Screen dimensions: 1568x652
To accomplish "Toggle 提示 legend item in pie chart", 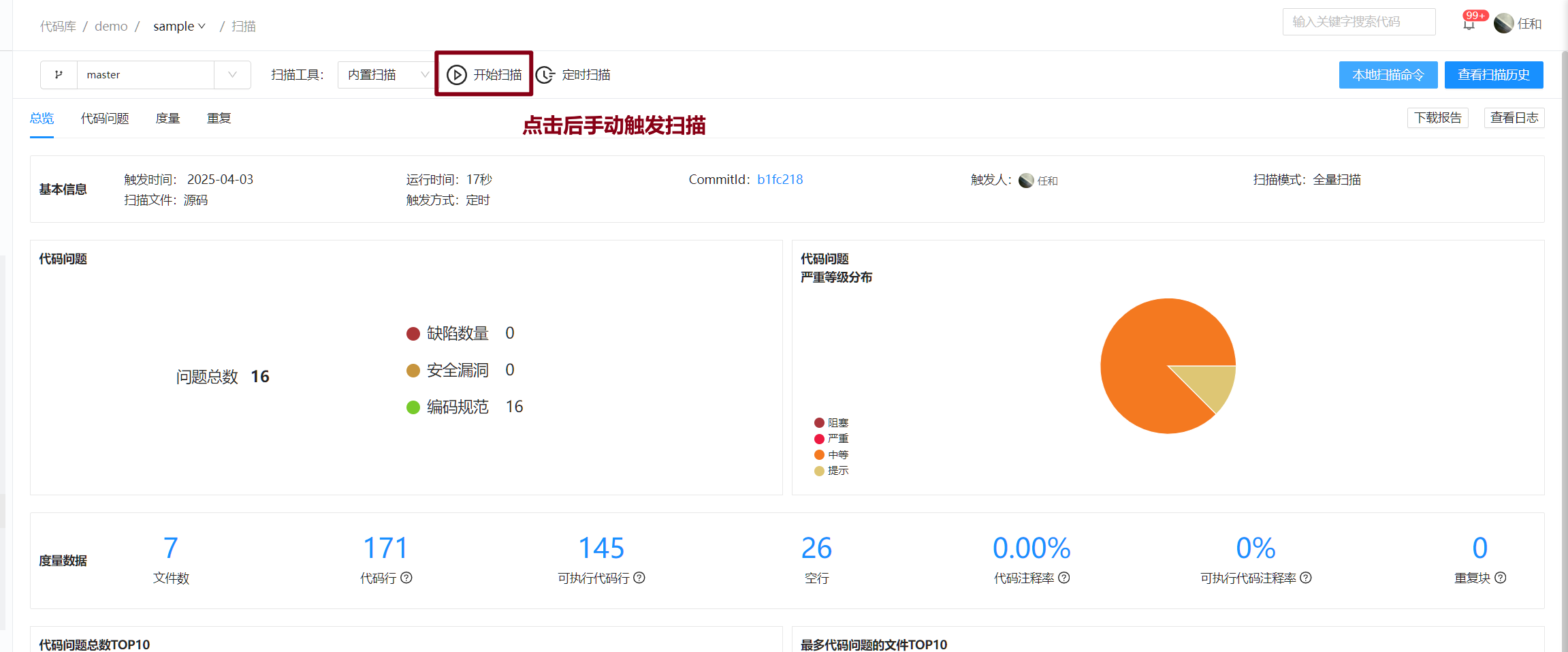I will tap(831, 471).
